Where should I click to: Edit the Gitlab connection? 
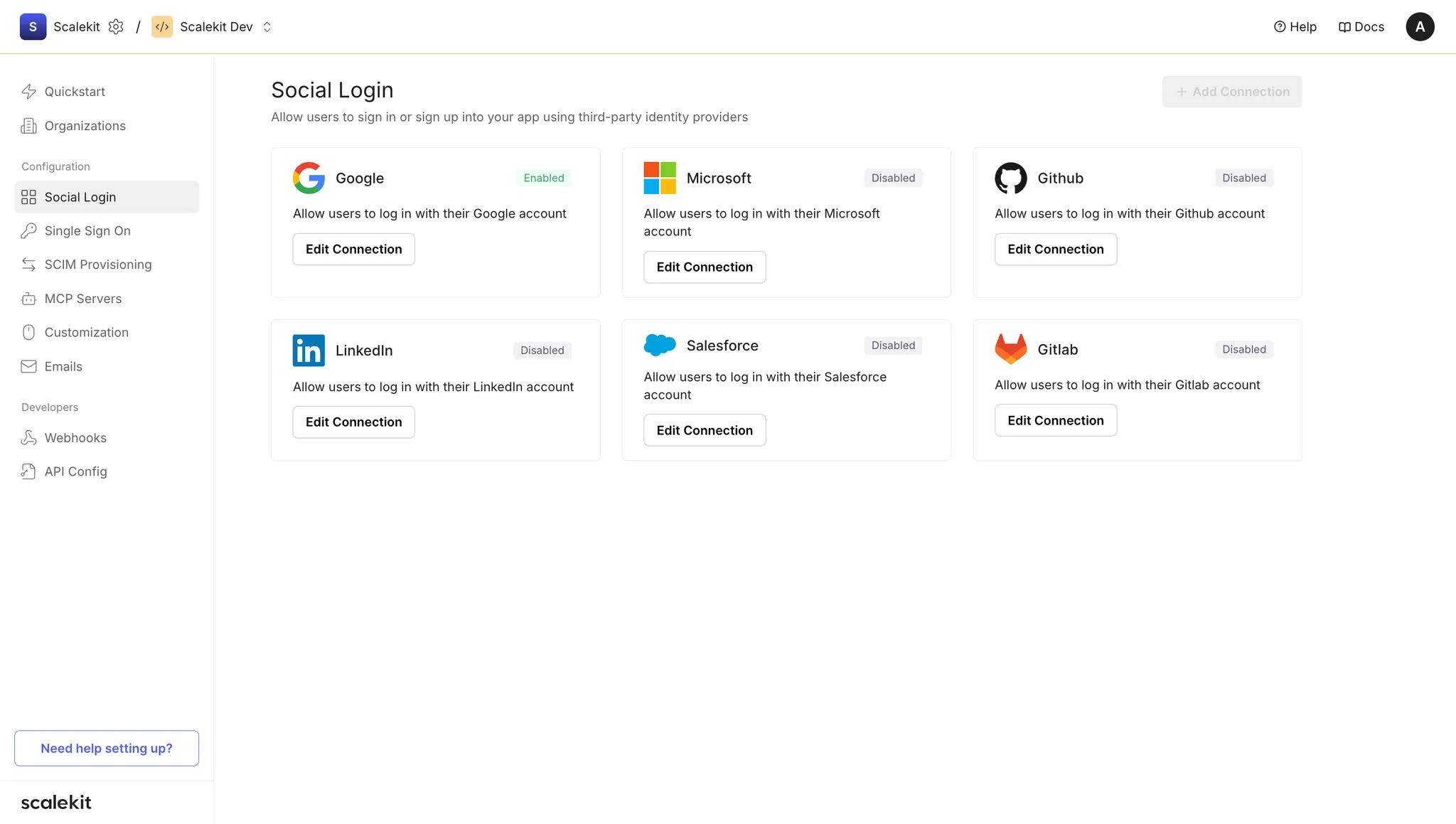pos(1055,420)
